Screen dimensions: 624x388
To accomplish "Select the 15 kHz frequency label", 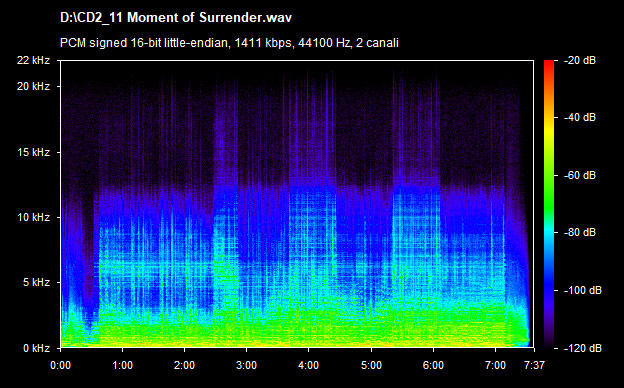I will (33, 152).
